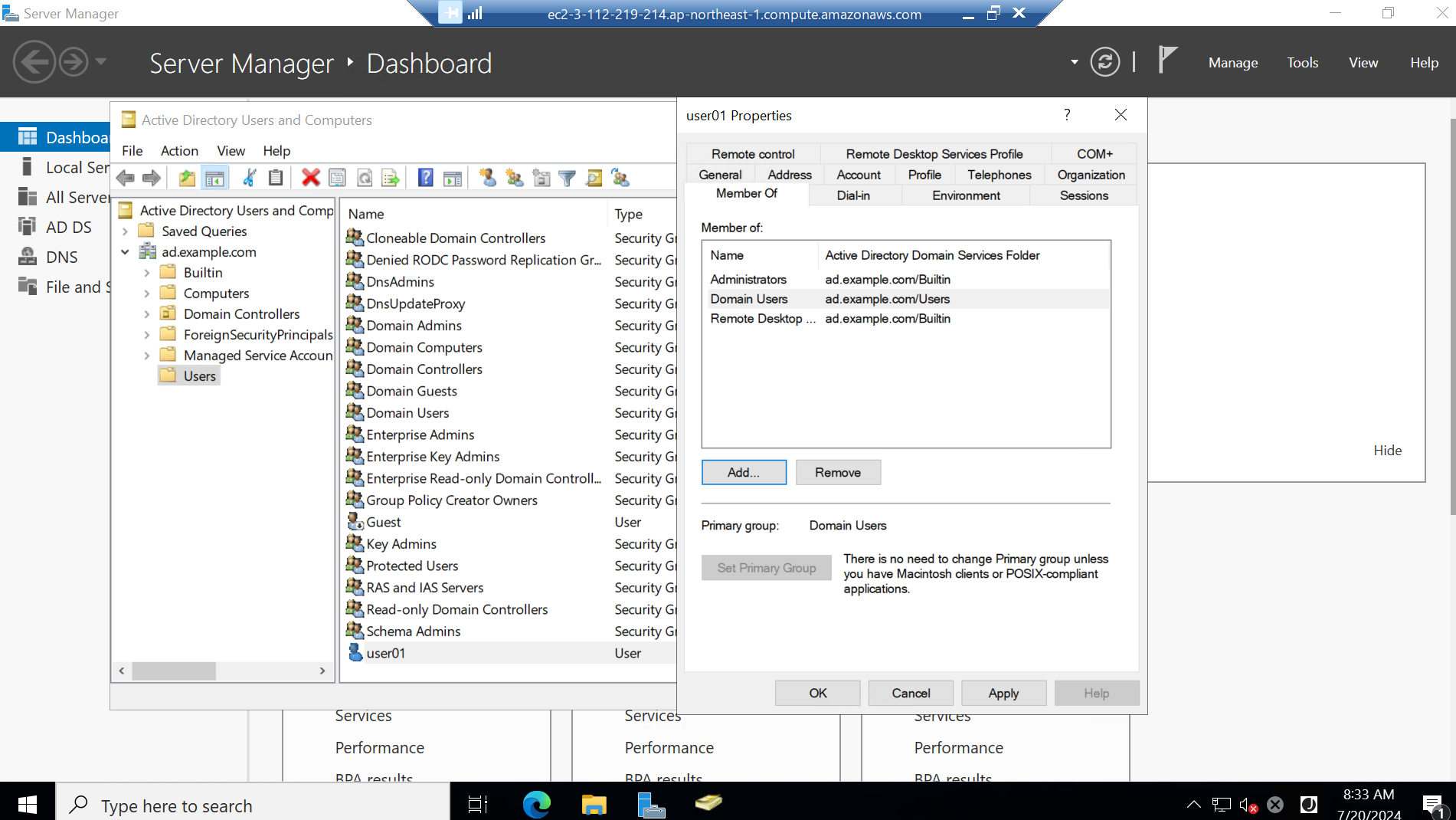
Task: Open the dropdown arrow beside the refresh icon
Action: click(x=1075, y=62)
